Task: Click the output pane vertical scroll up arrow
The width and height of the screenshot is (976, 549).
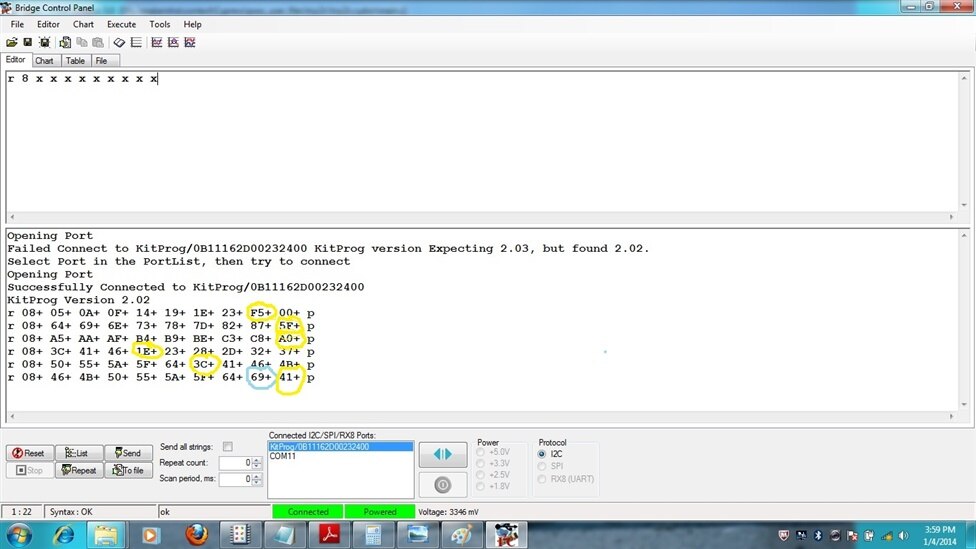Action: [x=964, y=235]
